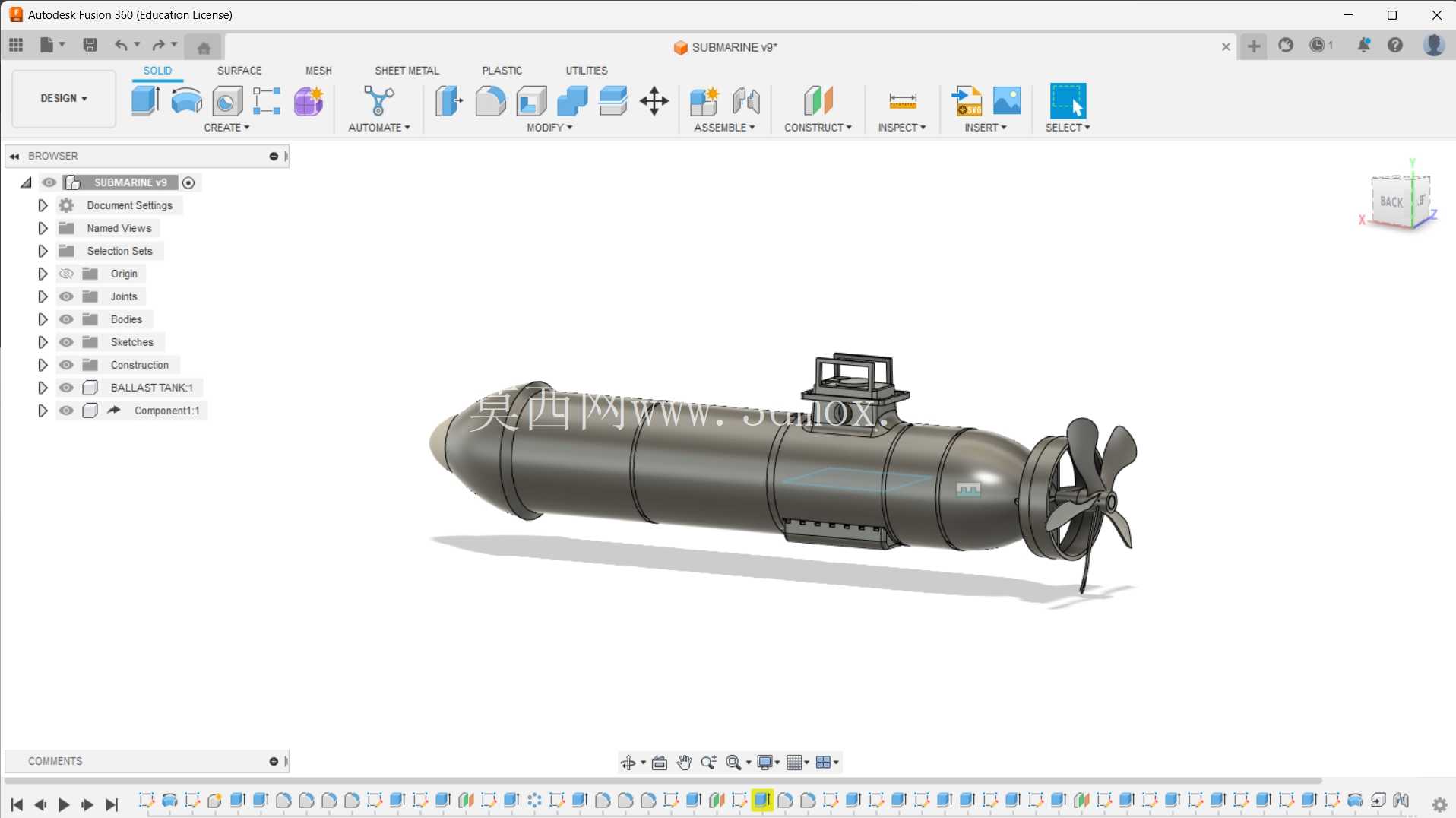Expand the Sketches folder
Screen dimensions: 1456x818
tap(43, 342)
